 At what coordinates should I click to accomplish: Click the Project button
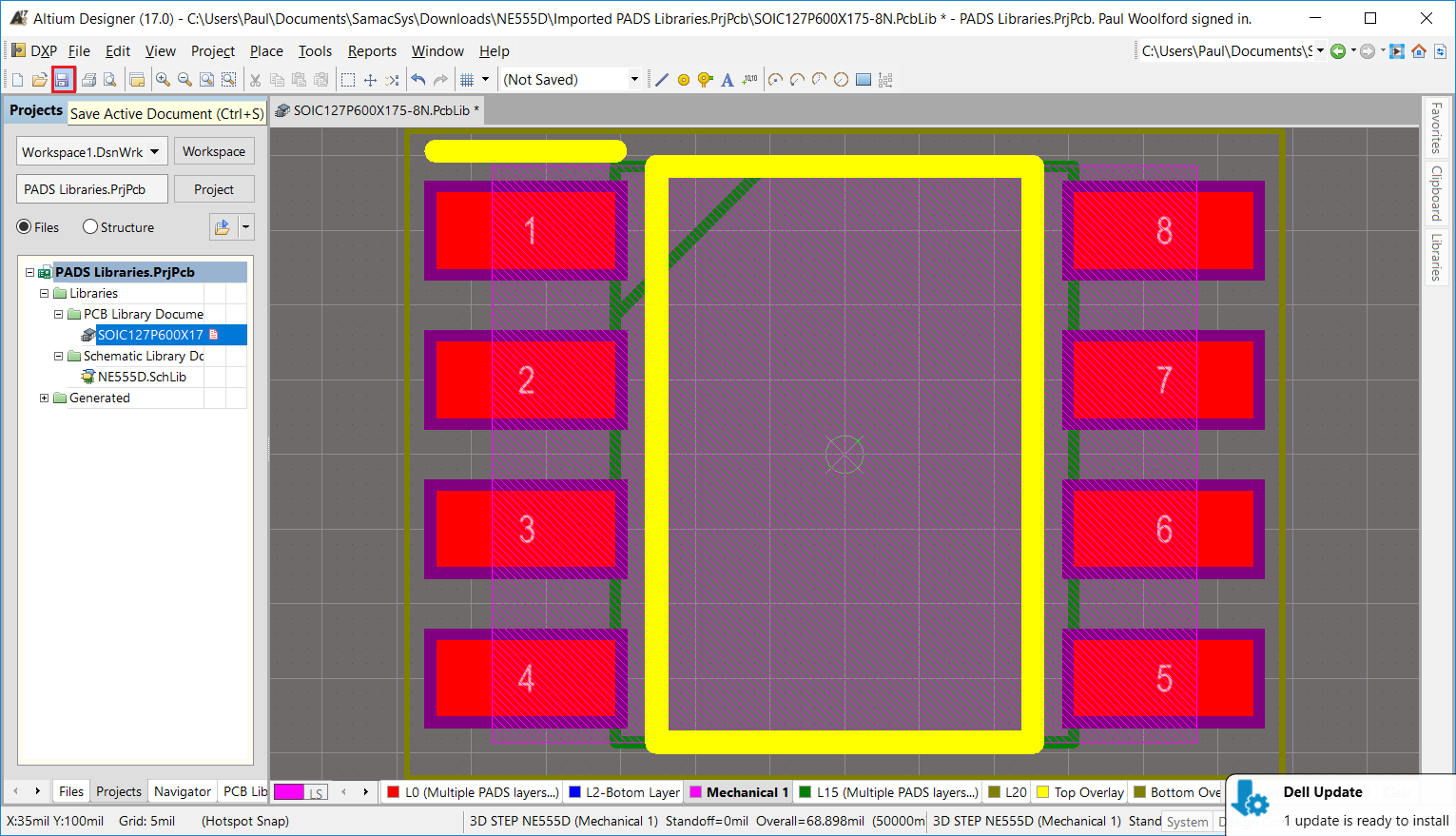click(214, 189)
